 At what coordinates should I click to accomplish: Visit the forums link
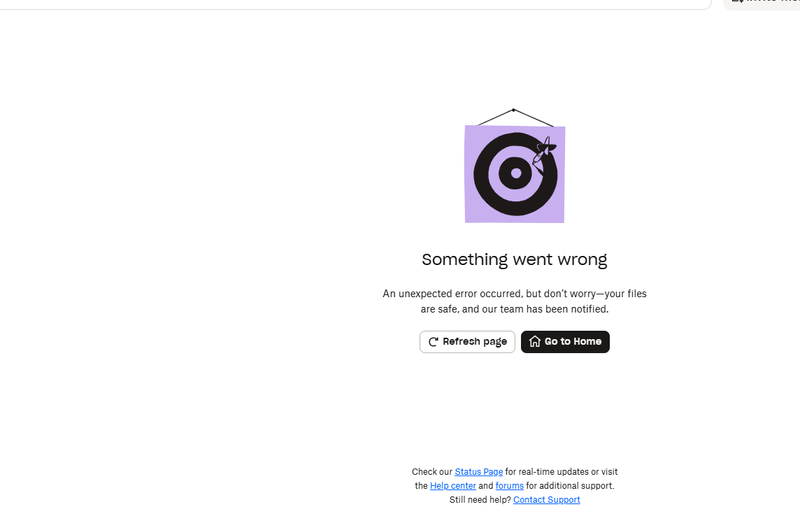[510, 486]
